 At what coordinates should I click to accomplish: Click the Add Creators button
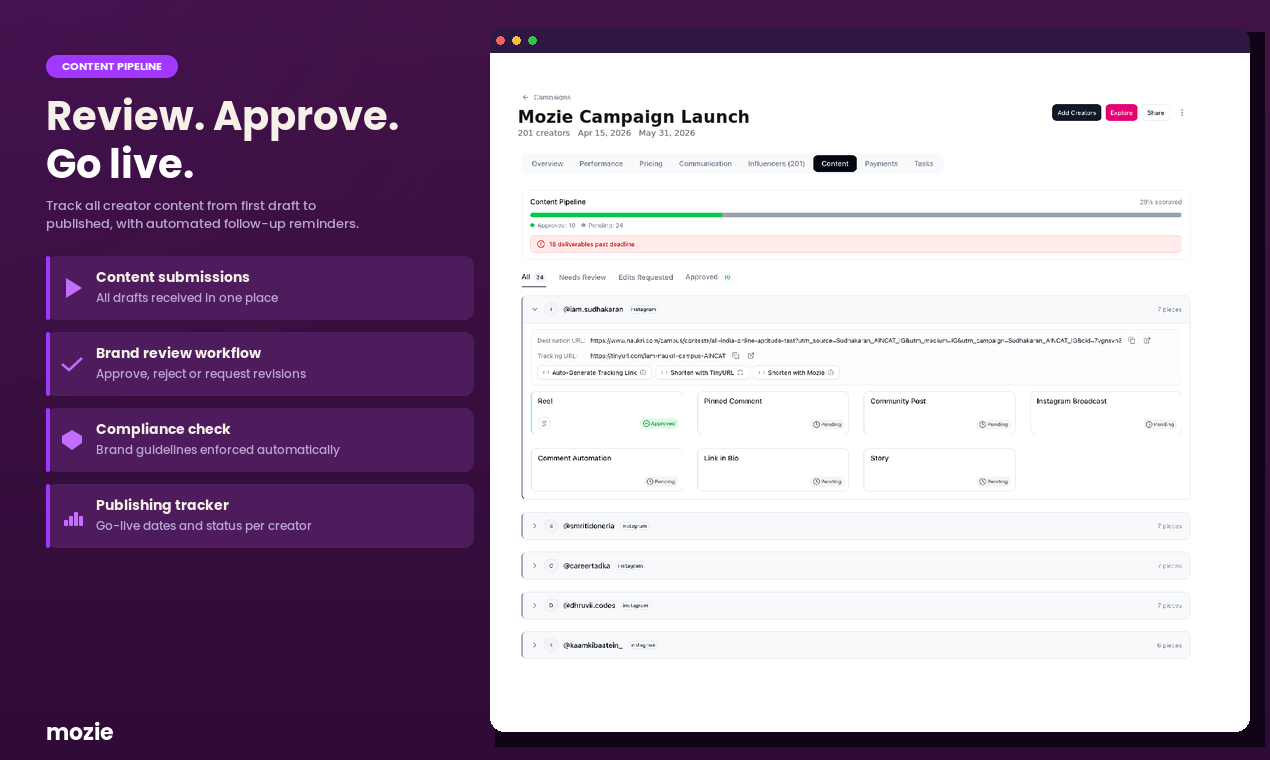point(1076,113)
